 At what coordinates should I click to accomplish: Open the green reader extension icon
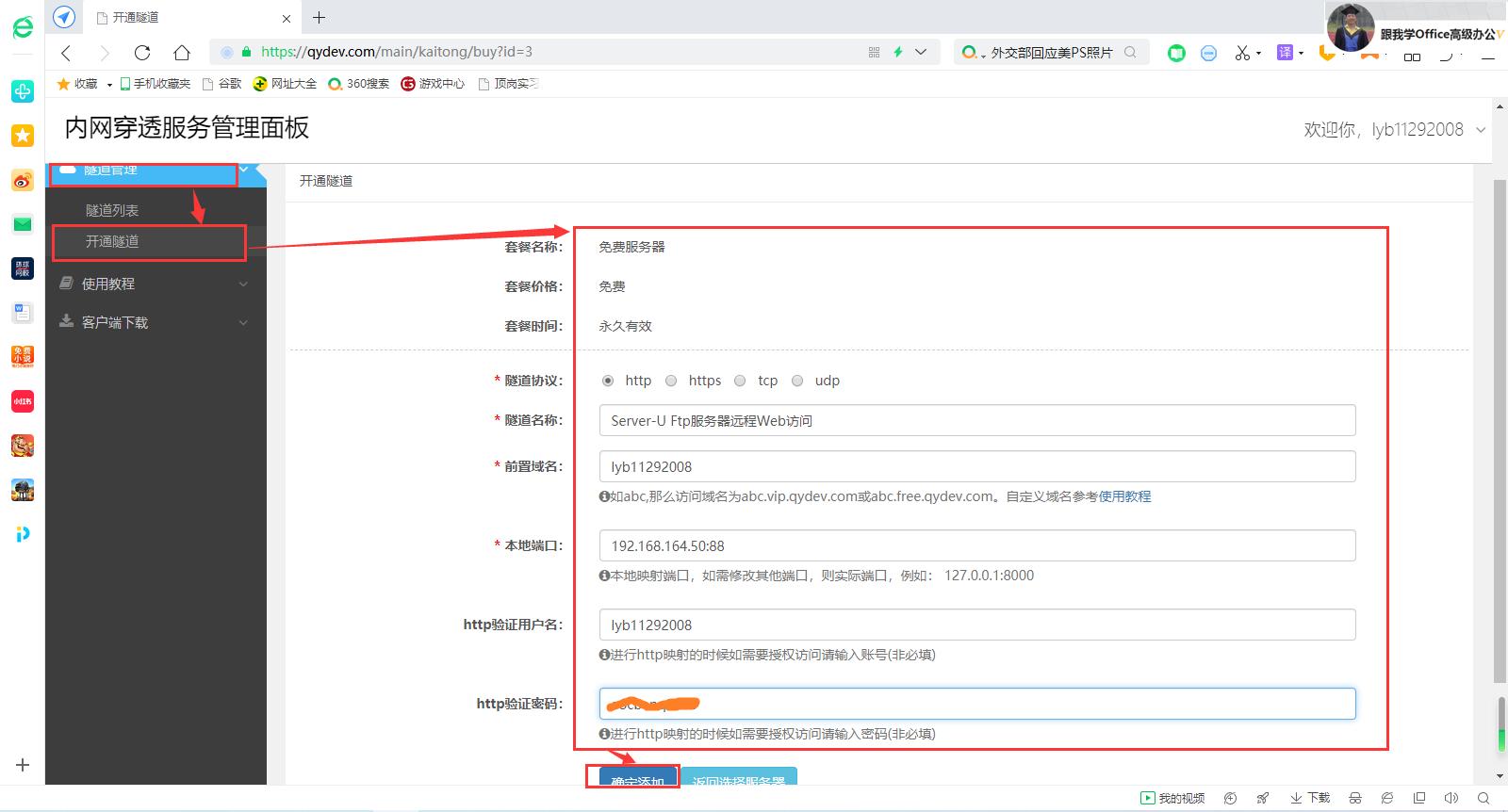[1176, 53]
